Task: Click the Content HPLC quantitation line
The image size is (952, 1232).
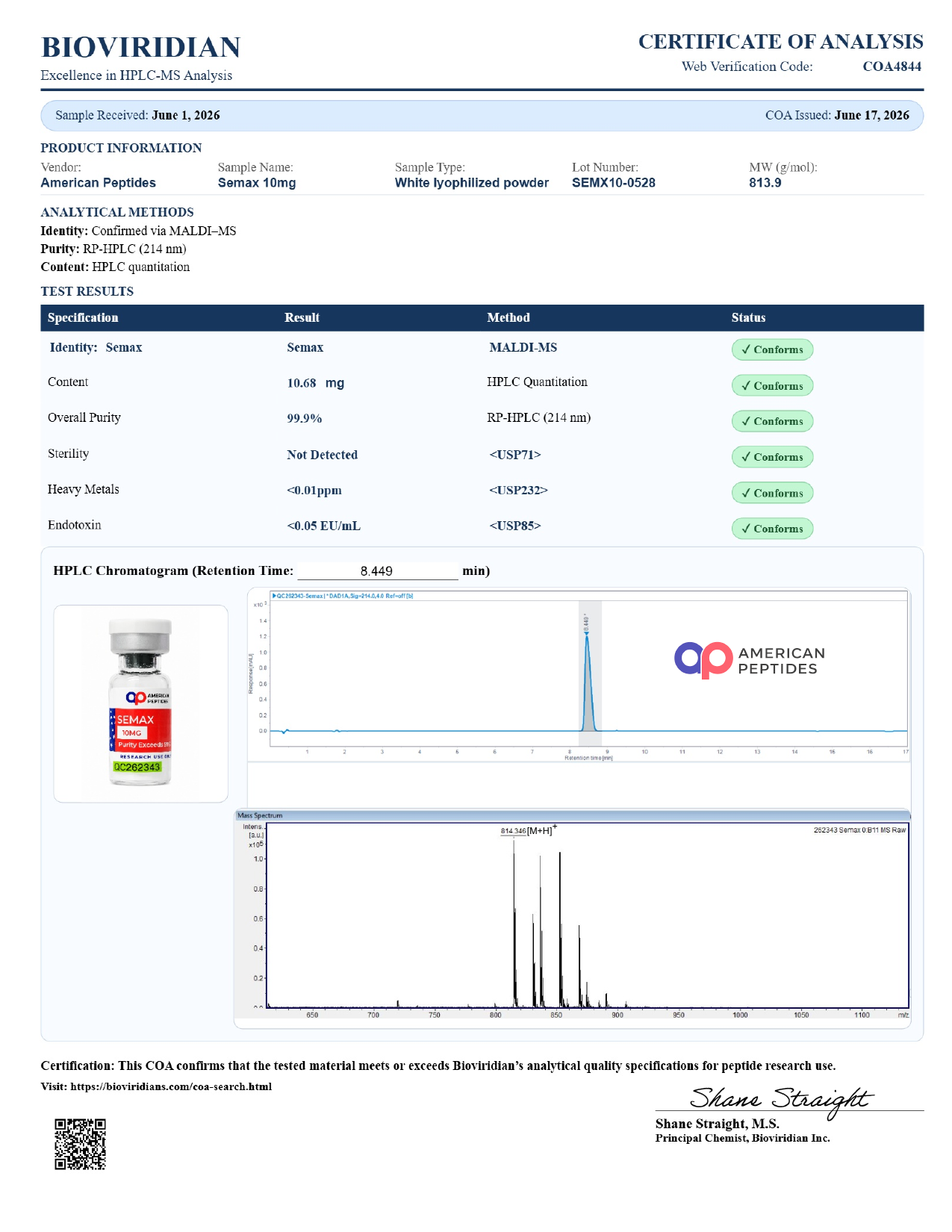Action: [x=115, y=267]
